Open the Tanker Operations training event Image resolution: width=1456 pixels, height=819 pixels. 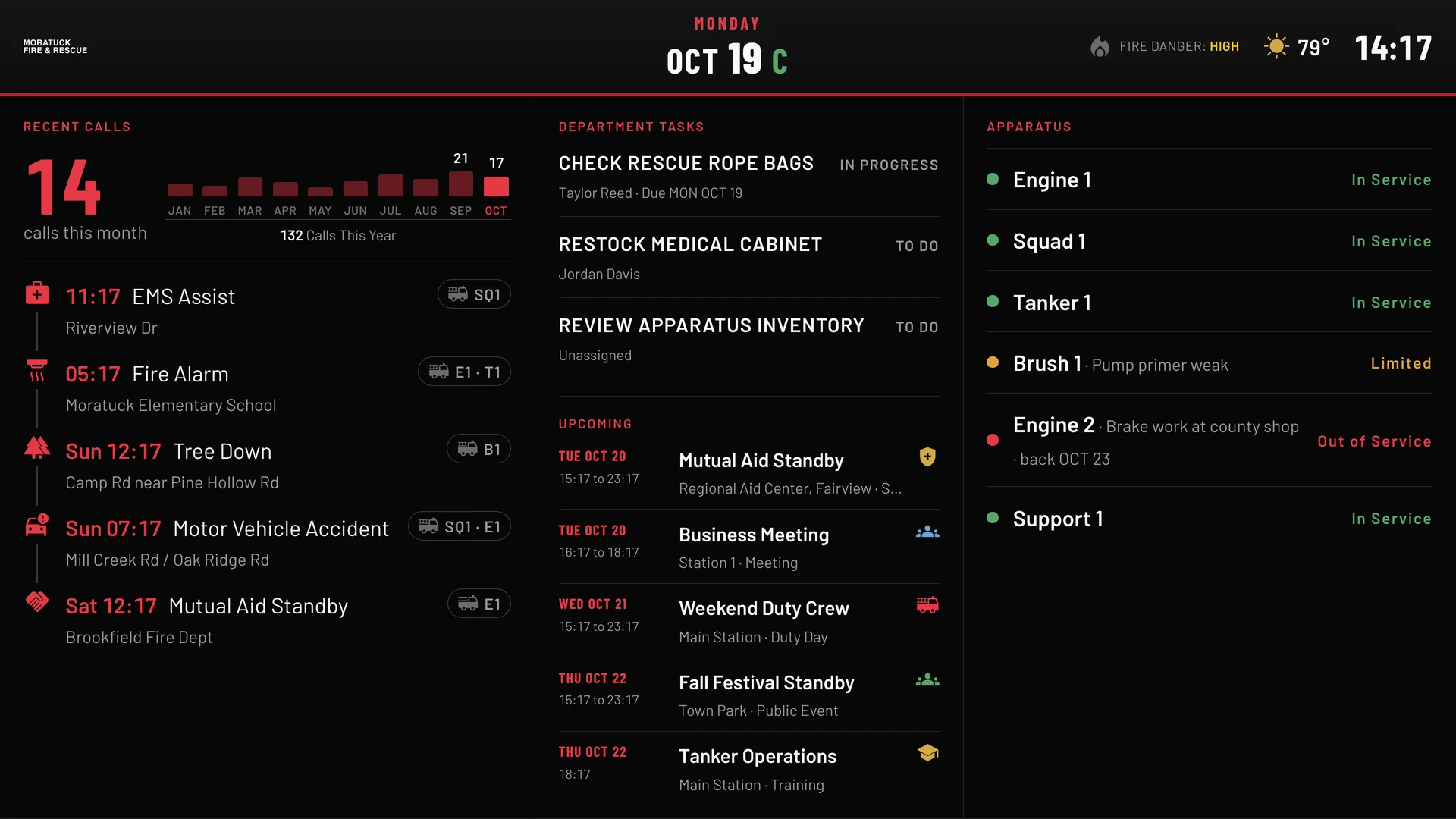748,769
